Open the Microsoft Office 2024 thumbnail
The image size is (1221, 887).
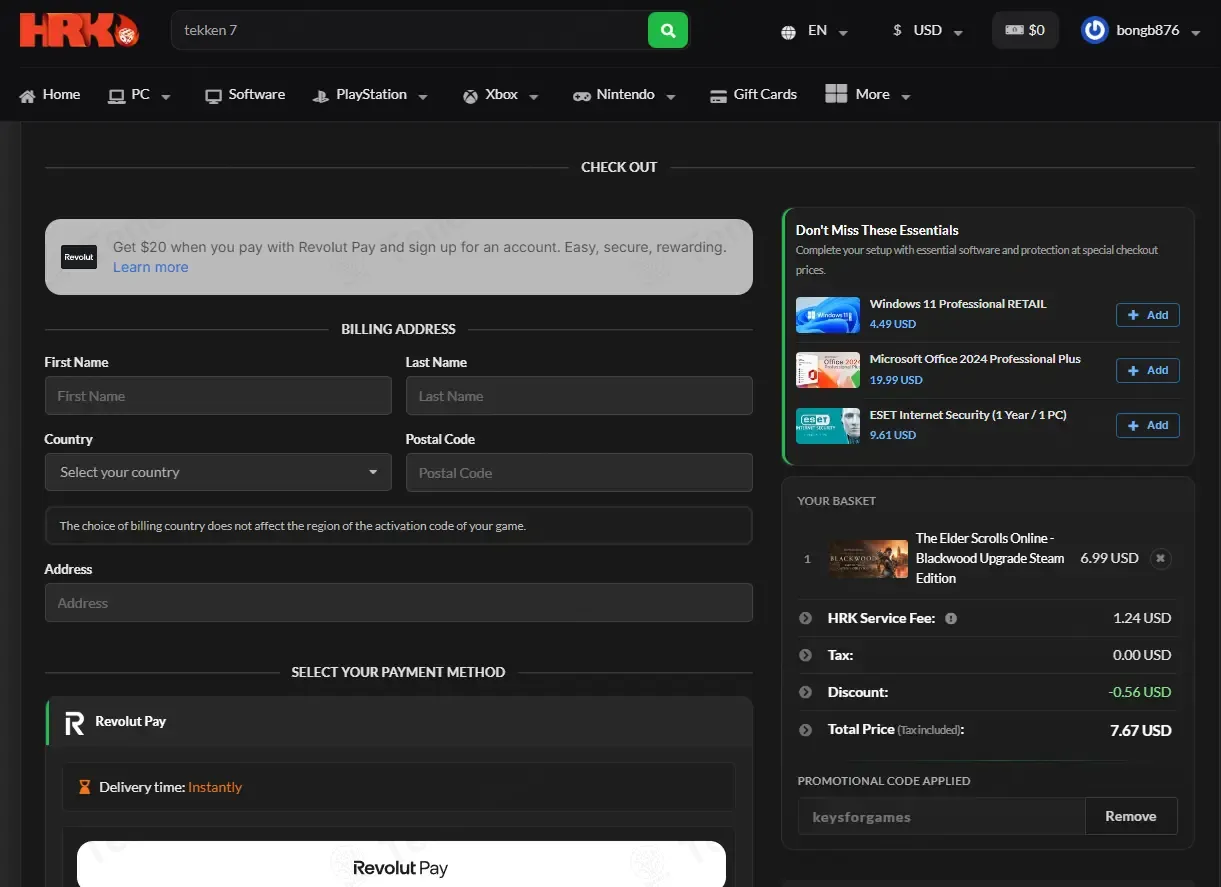click(x=827, y=370)
